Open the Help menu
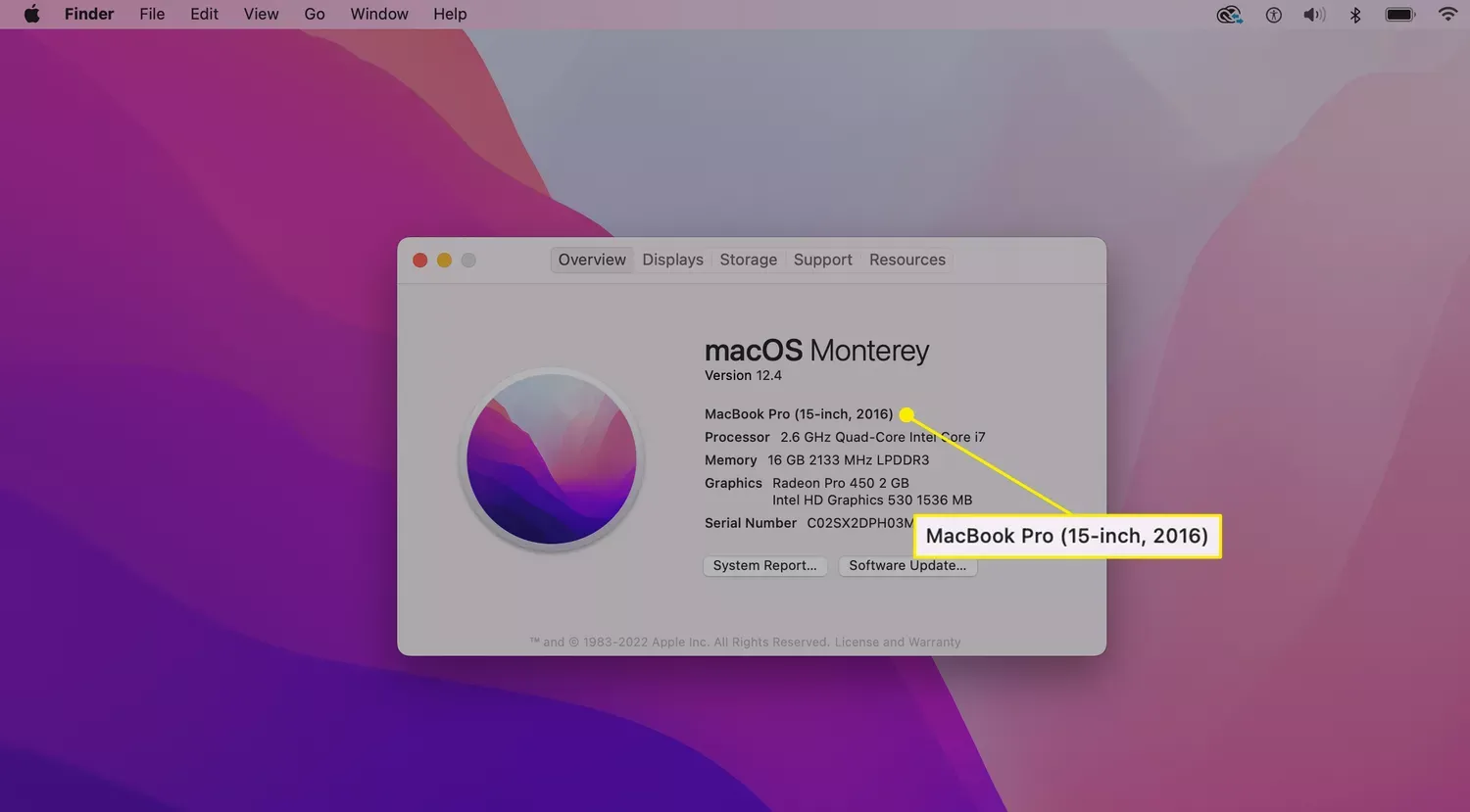1470x812 pixels. click(x=450, y=14)
